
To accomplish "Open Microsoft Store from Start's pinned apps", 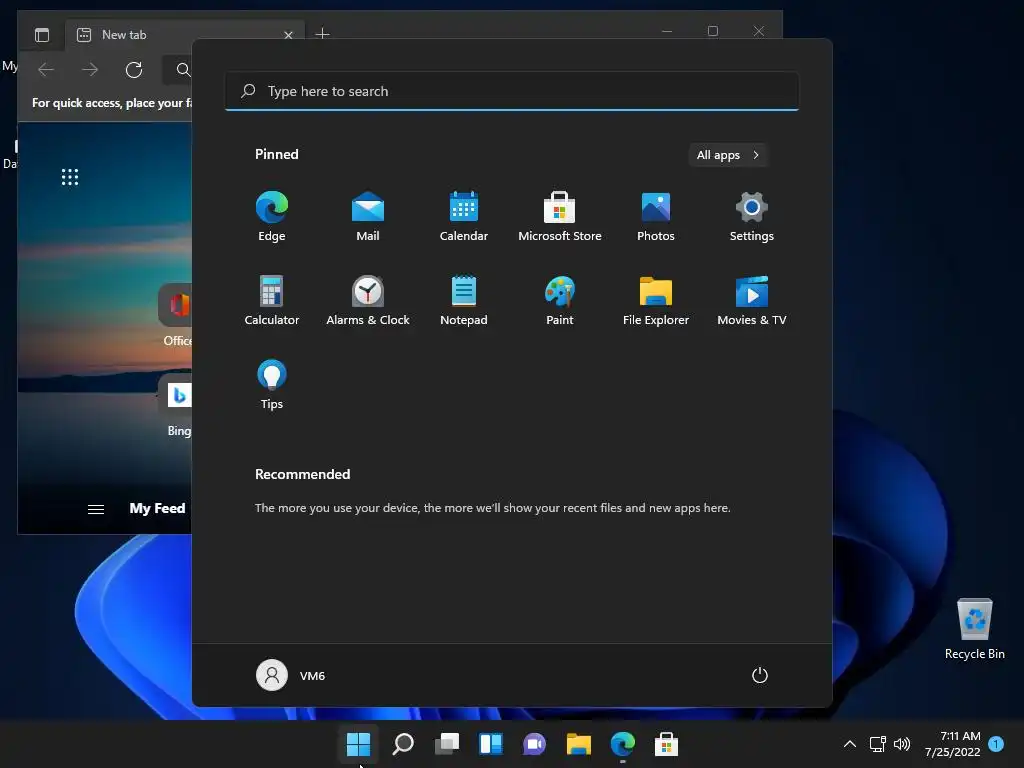I will click(560, 216).
